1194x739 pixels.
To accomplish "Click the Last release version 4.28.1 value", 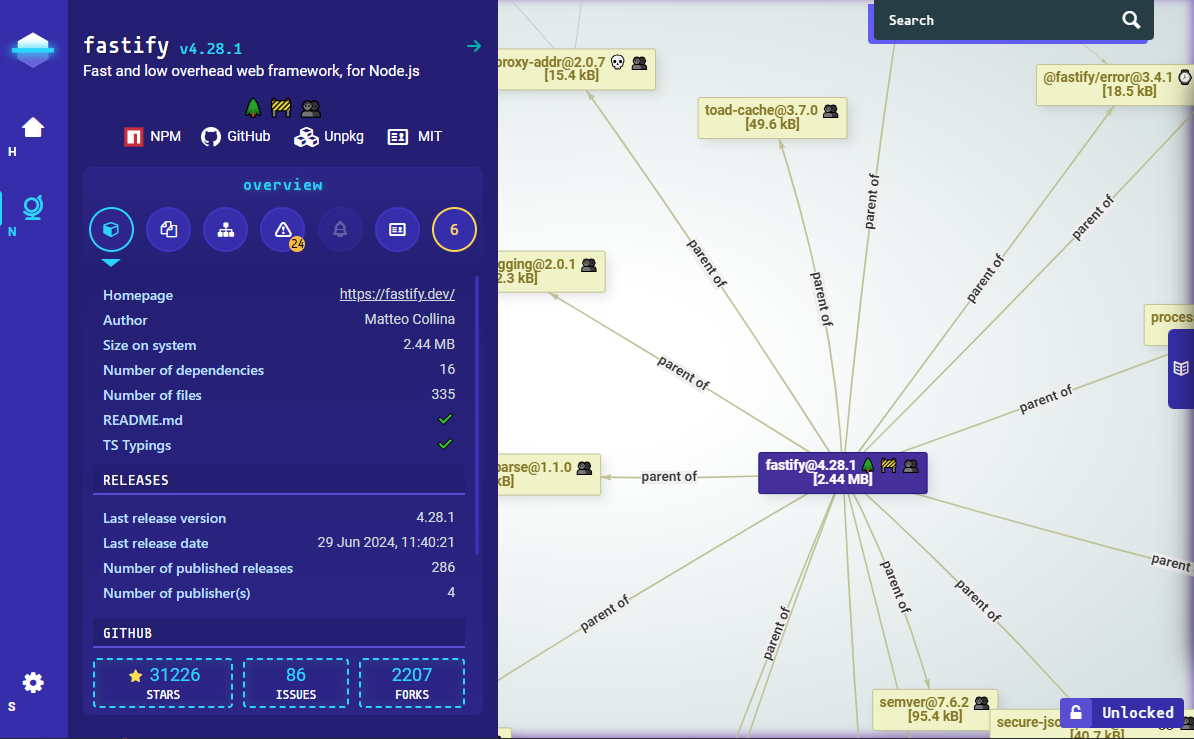I will click(x=436, y=517).
